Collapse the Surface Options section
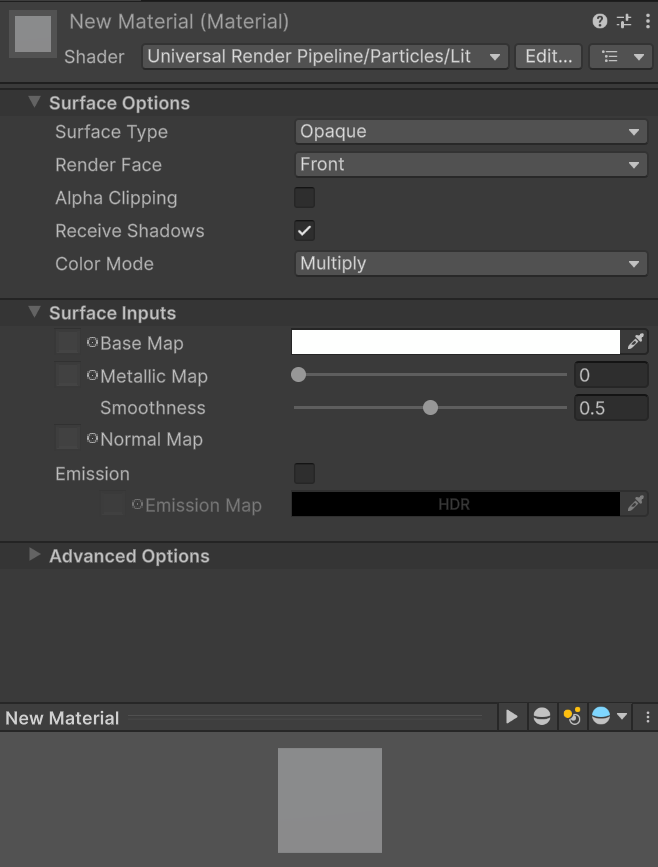Viewport: 658px width, 867px height. click(x=34, y=102)
